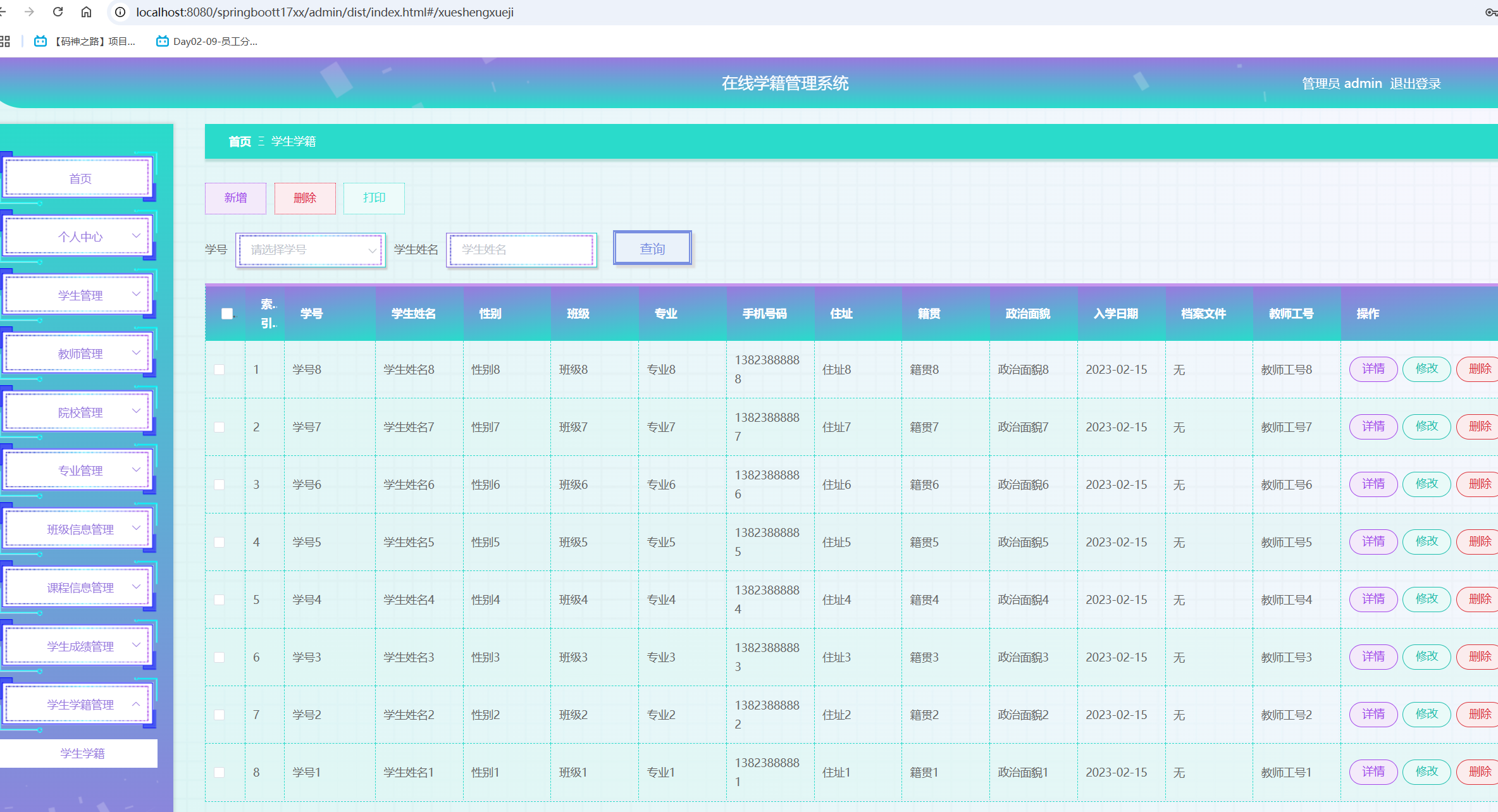
Task: Check the row for 学号8
Action: click(220, 369)
